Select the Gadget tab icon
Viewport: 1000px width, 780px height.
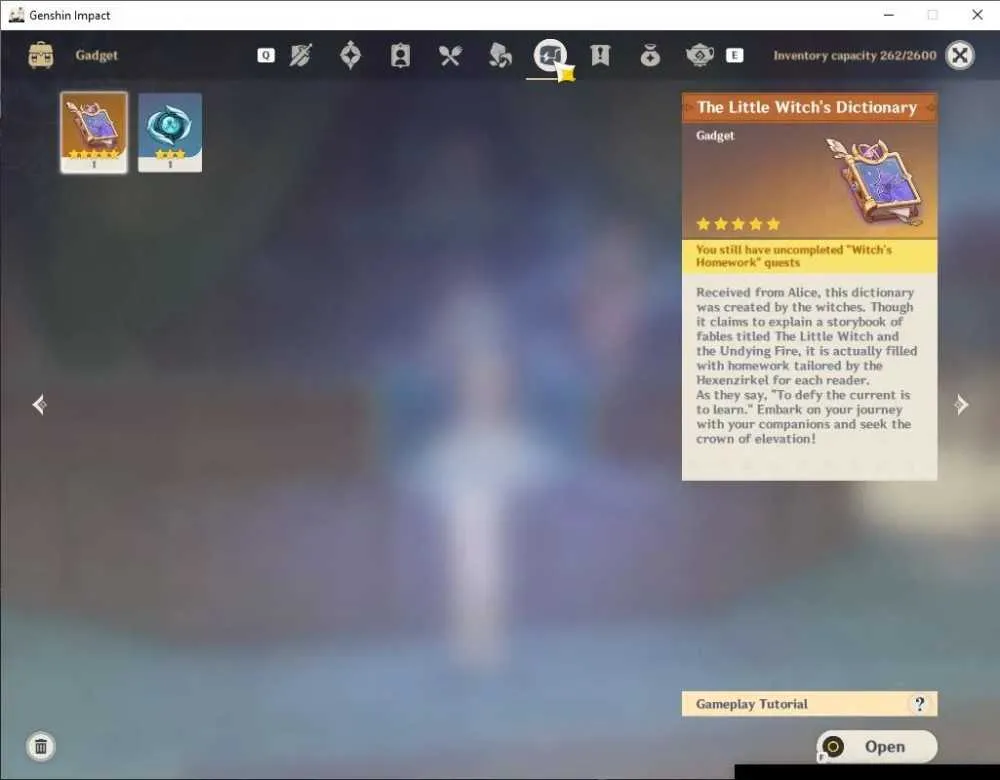pyautogui.click(x=550, y=55)
